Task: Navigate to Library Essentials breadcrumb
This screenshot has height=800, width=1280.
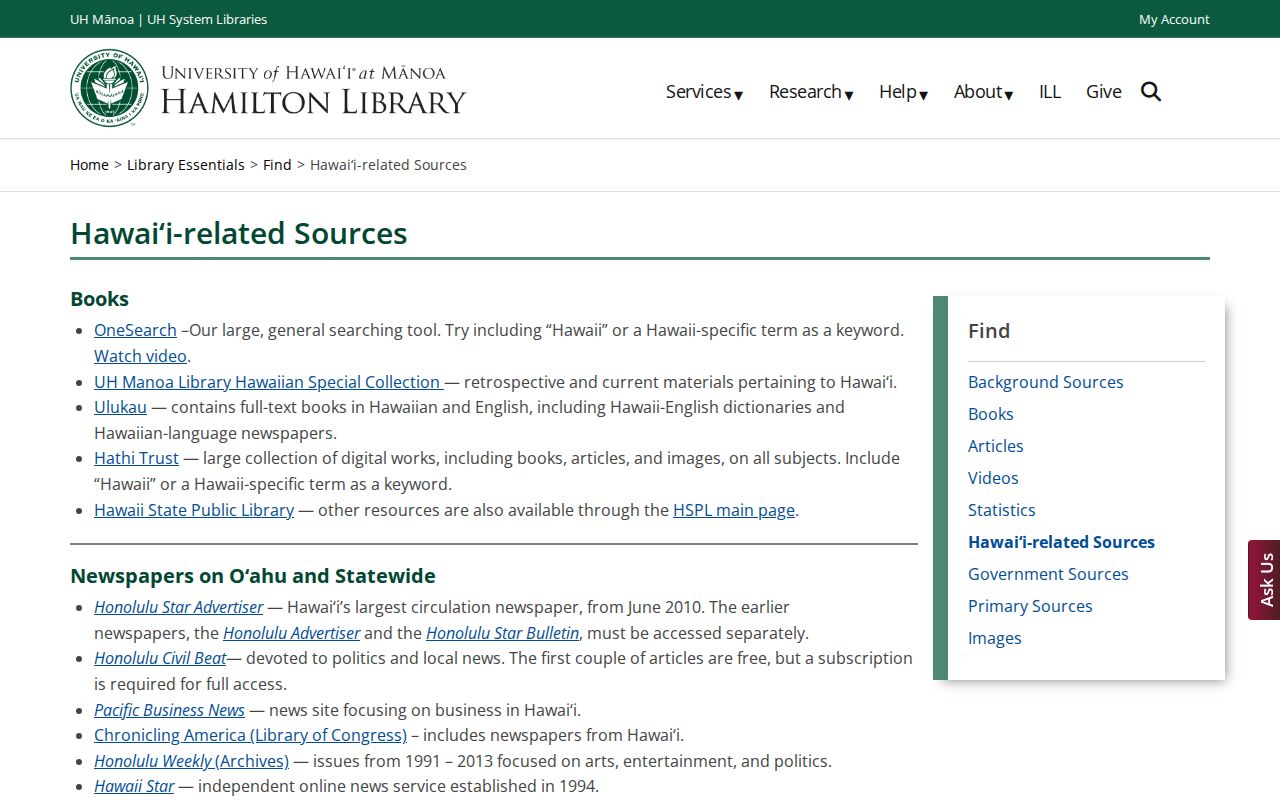Action: point(186,165)
